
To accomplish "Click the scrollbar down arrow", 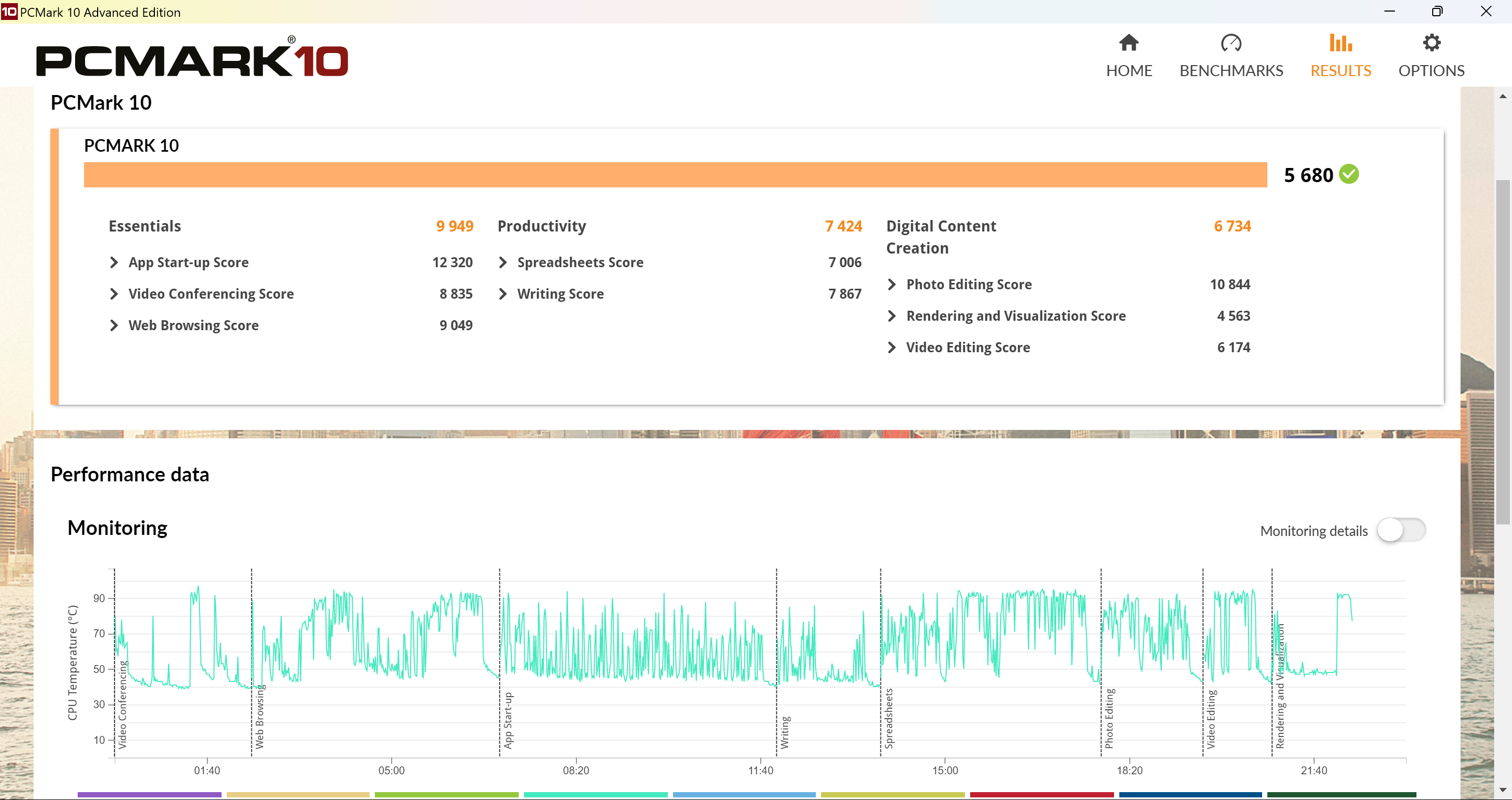I will pyautogui.click(x=1502, y=790).
